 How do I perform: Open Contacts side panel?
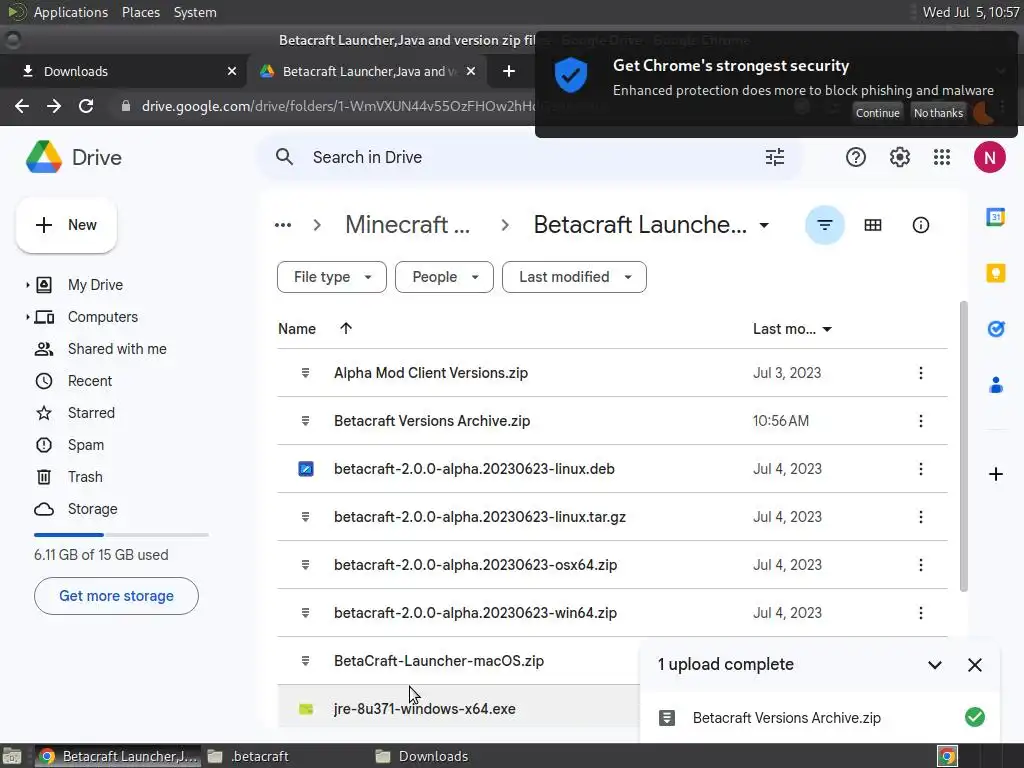(995, 385)
